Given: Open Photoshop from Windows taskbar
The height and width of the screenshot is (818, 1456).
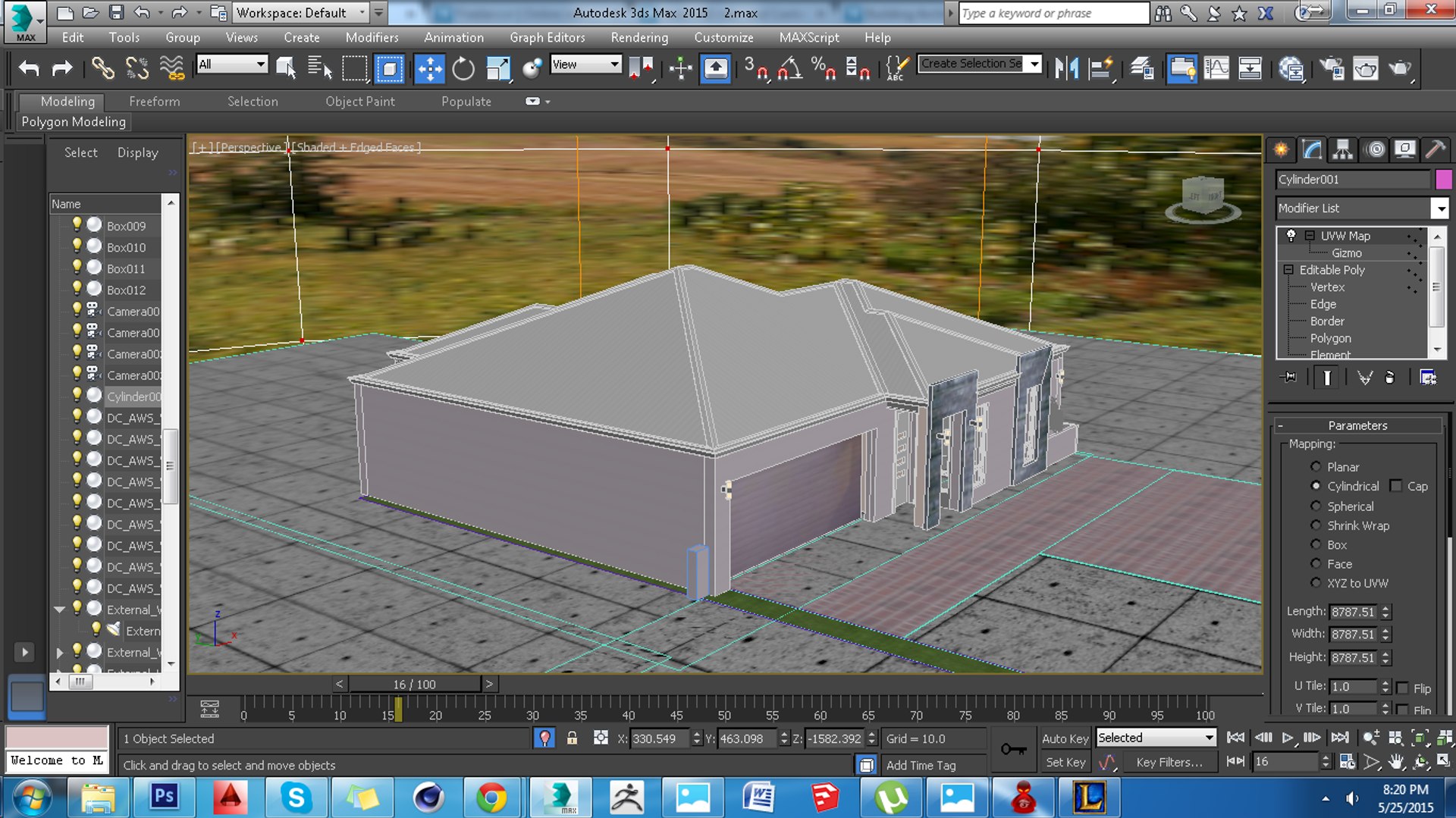Looking at the screenshot, I should click(165, 797).
